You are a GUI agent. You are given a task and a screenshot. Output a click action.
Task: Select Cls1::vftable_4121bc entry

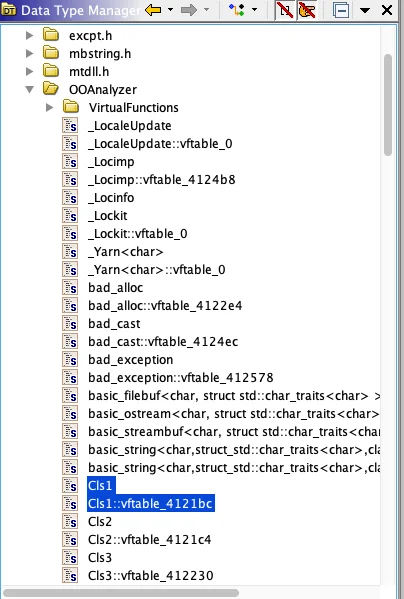coord(151,503)
